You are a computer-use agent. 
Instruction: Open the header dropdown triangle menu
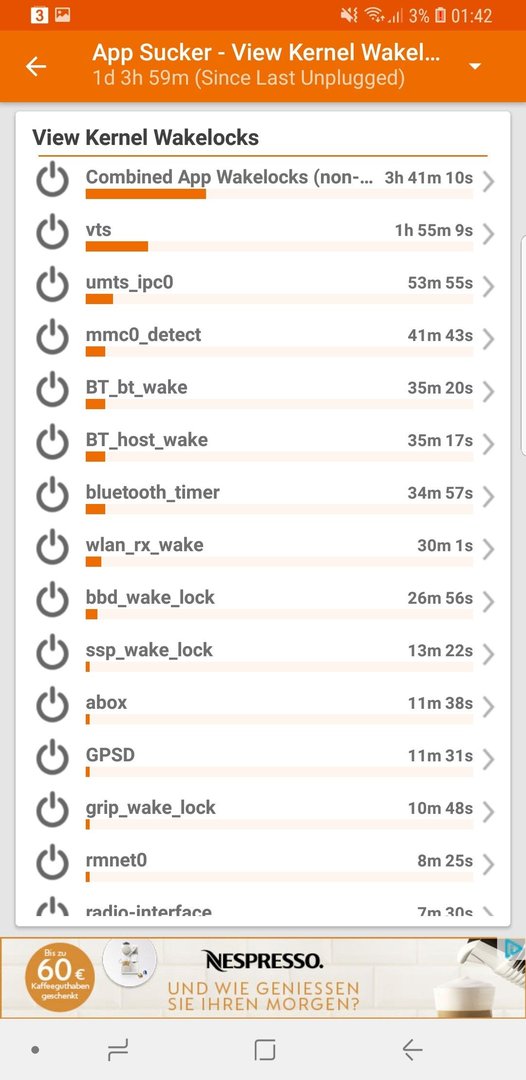tap(474, 66)
